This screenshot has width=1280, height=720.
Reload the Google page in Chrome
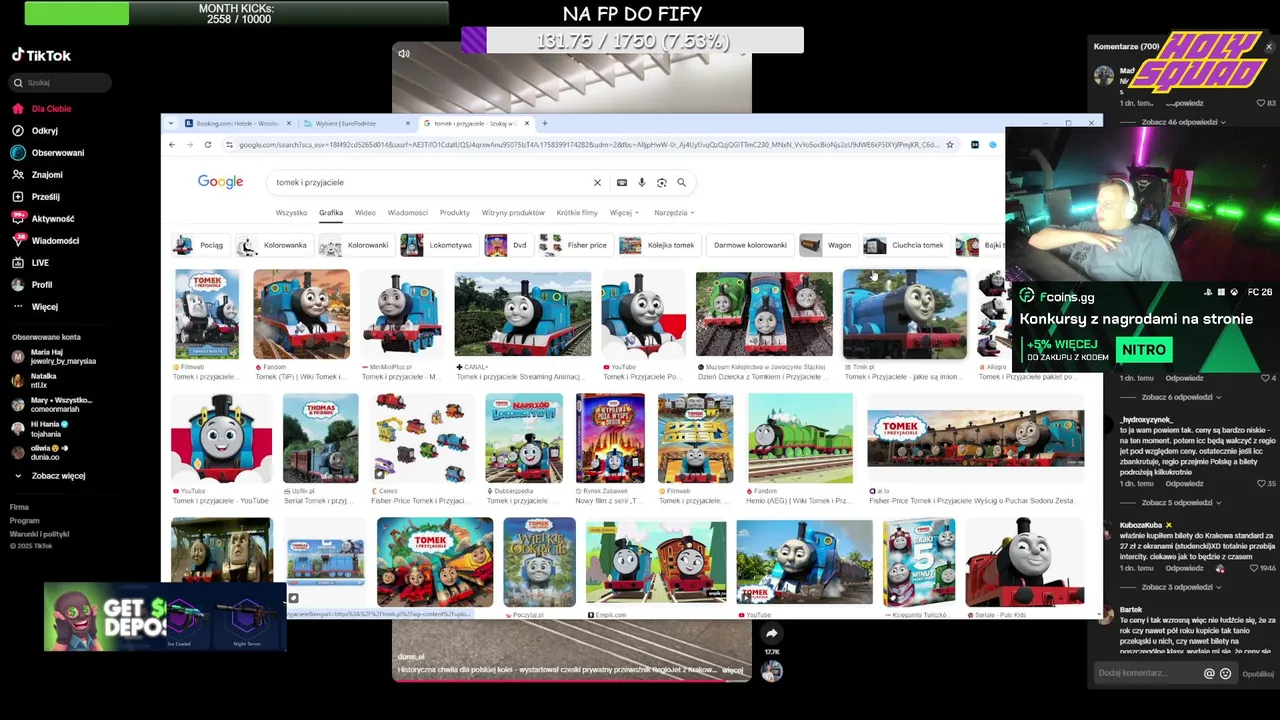pos(208,145)
